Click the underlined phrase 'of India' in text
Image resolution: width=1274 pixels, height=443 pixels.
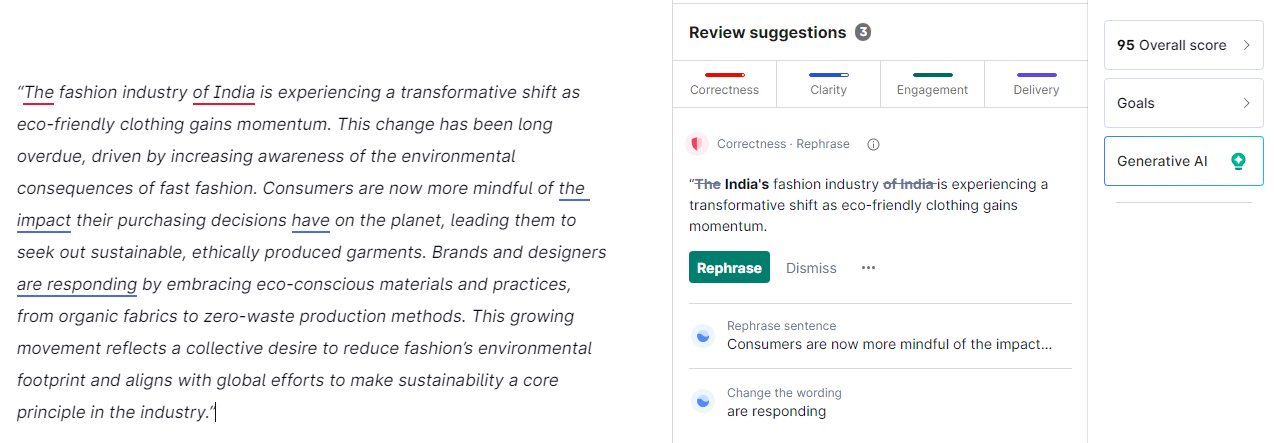pos(224,92)
